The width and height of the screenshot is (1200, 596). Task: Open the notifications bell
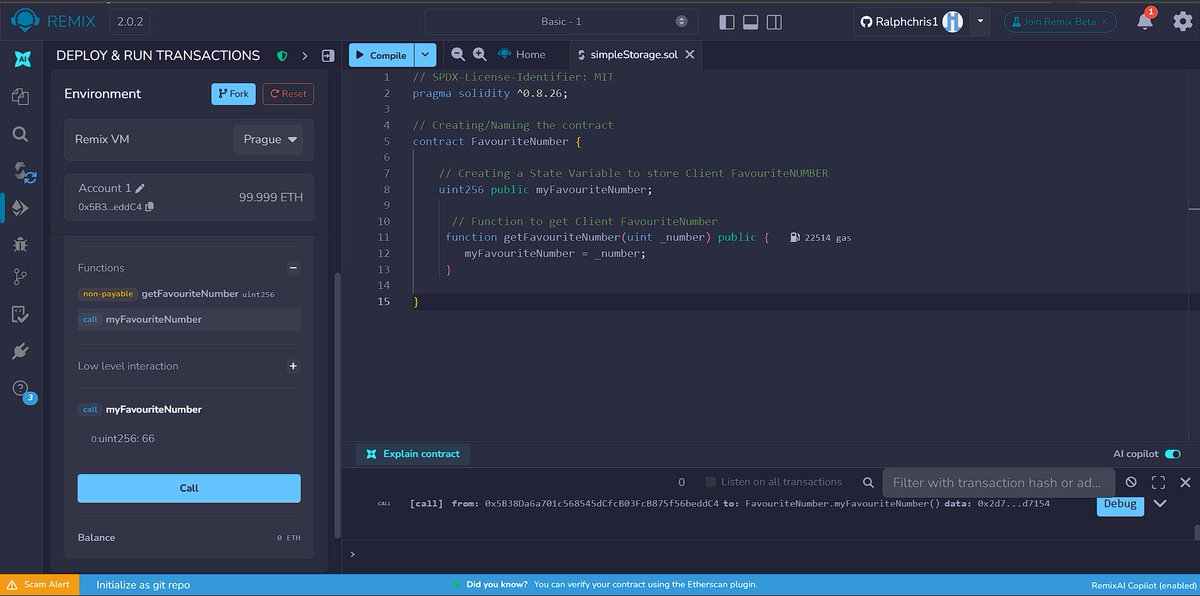[1146, 21]
